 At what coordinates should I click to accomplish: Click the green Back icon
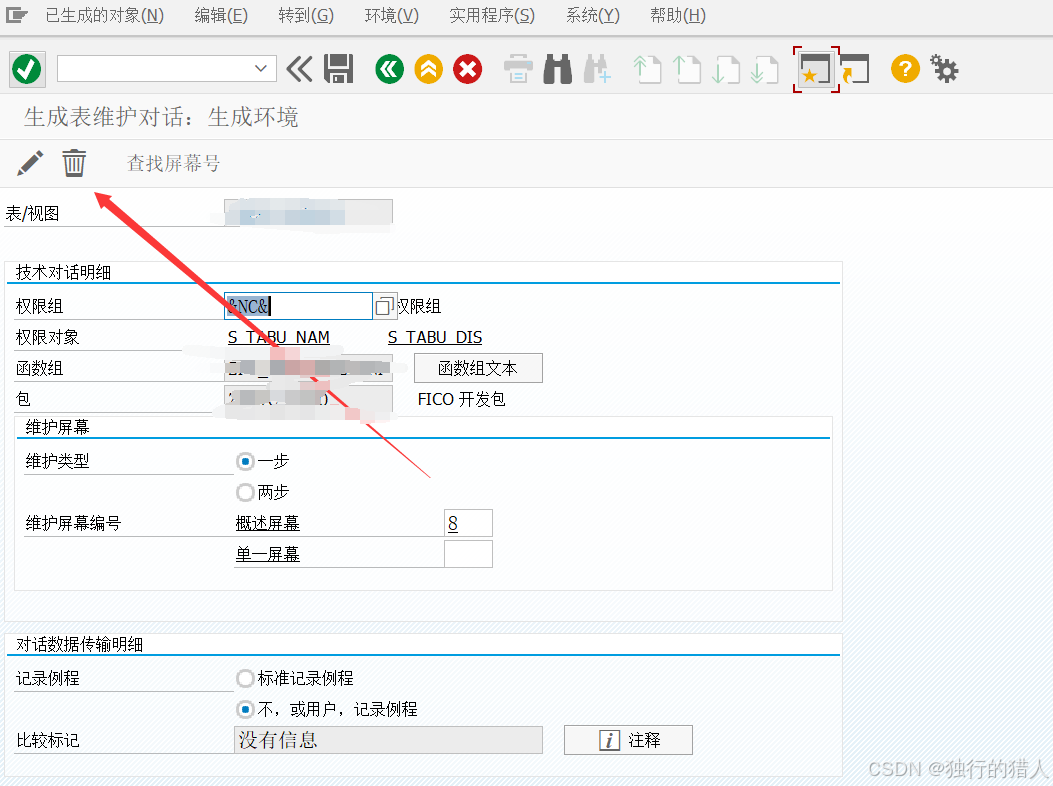click(390, 69)
